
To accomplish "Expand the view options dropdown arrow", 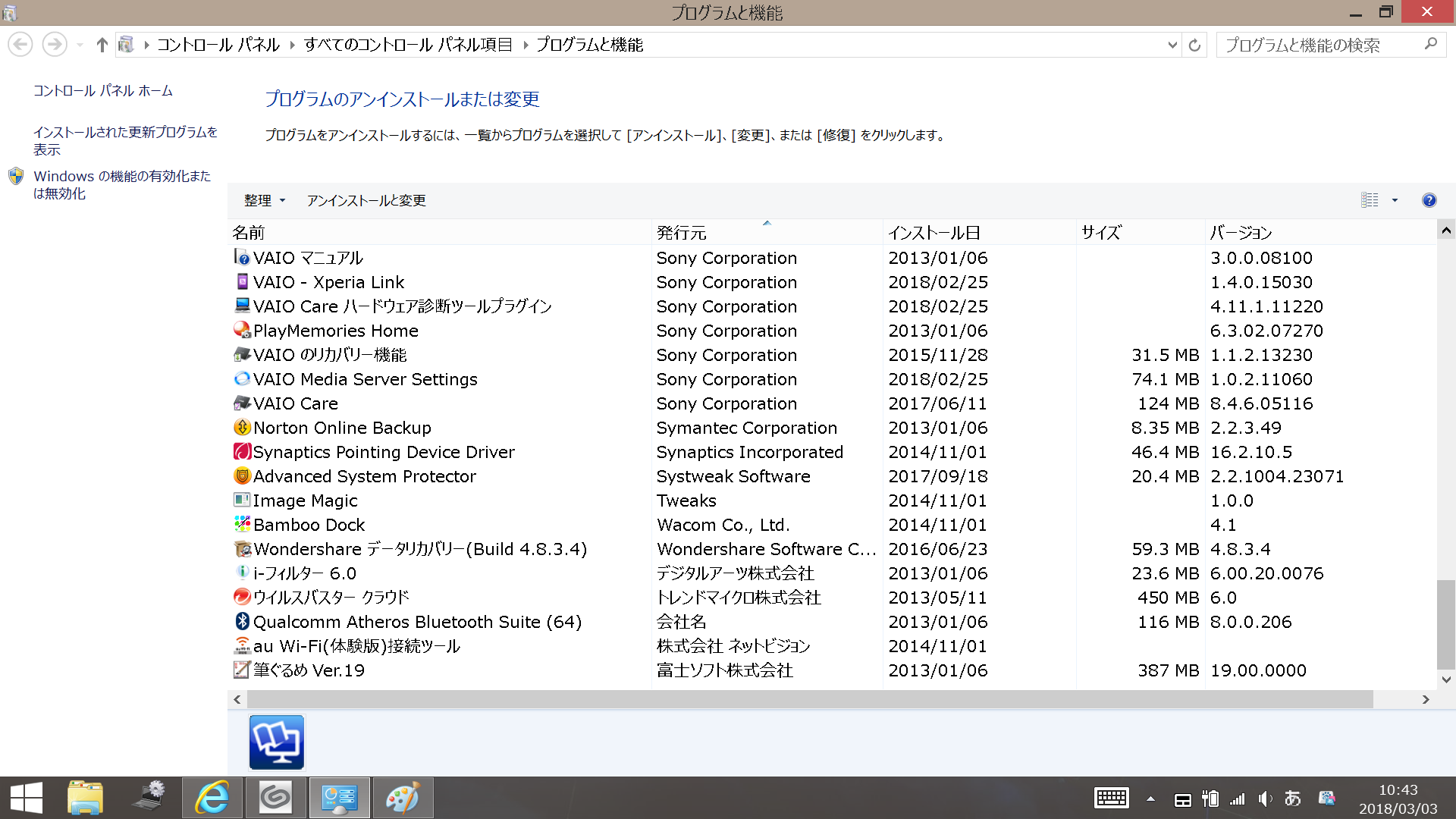I will click(1395, 200).
